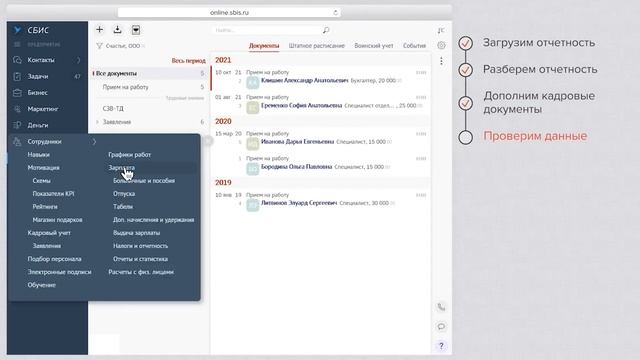Image resolution: width=640 pixels, height=360 pixels.
Task: Select Показатели KPI menu item
Action: [x=53, y=194]
